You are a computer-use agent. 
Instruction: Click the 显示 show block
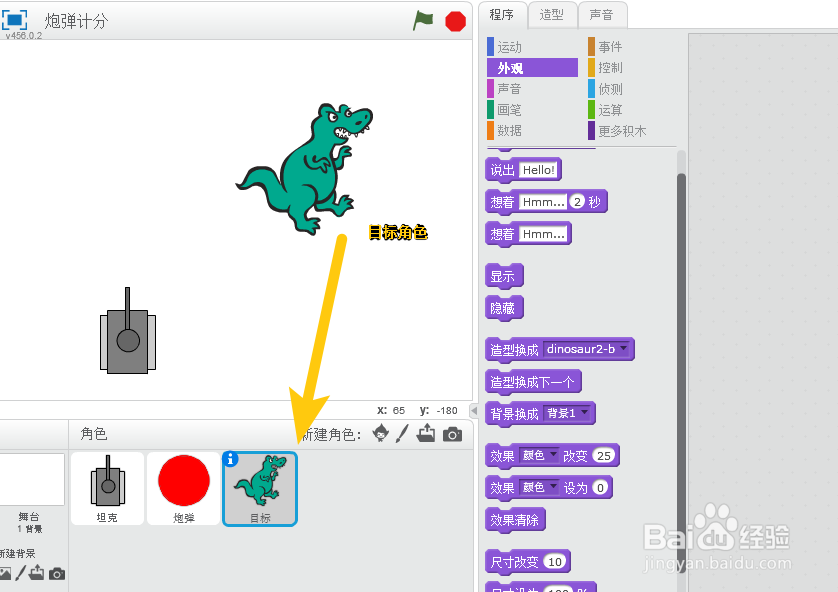(x=503, y=277)
